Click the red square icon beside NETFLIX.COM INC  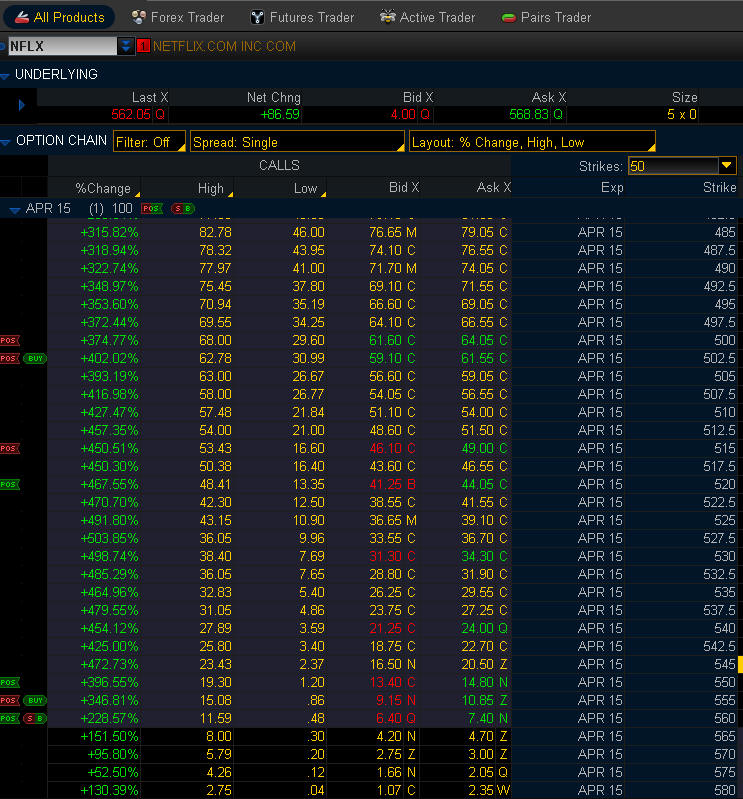(x=143, y=46)
